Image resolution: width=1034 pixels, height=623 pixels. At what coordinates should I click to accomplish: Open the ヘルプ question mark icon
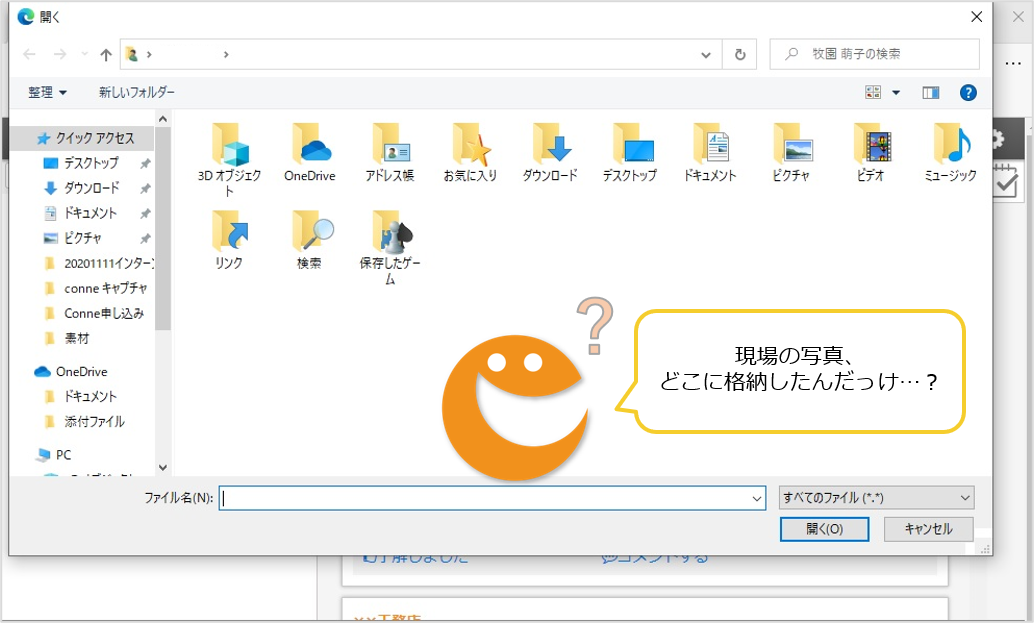[967, 92]
